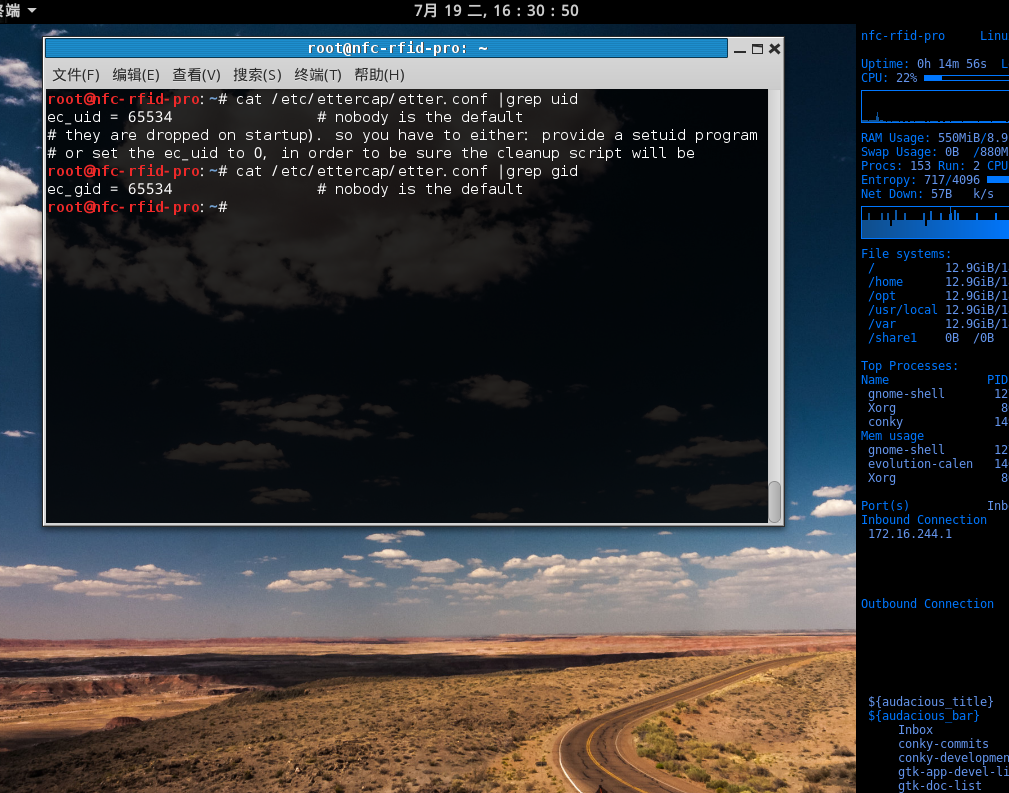Click the ${audacious_title} text
The image size is (1009, 793).
coord(930,702)
